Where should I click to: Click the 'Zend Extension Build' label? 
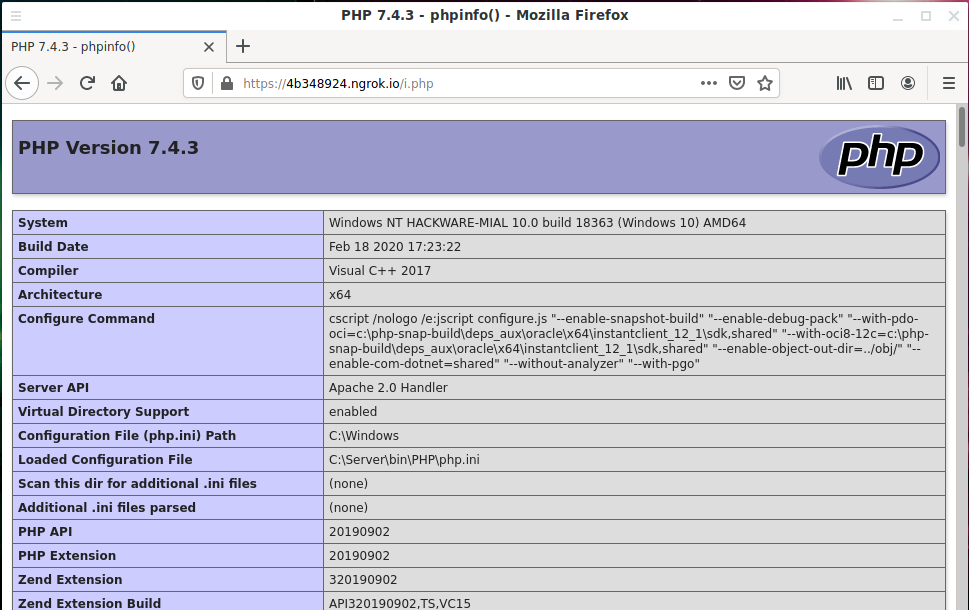coord(90,603)
